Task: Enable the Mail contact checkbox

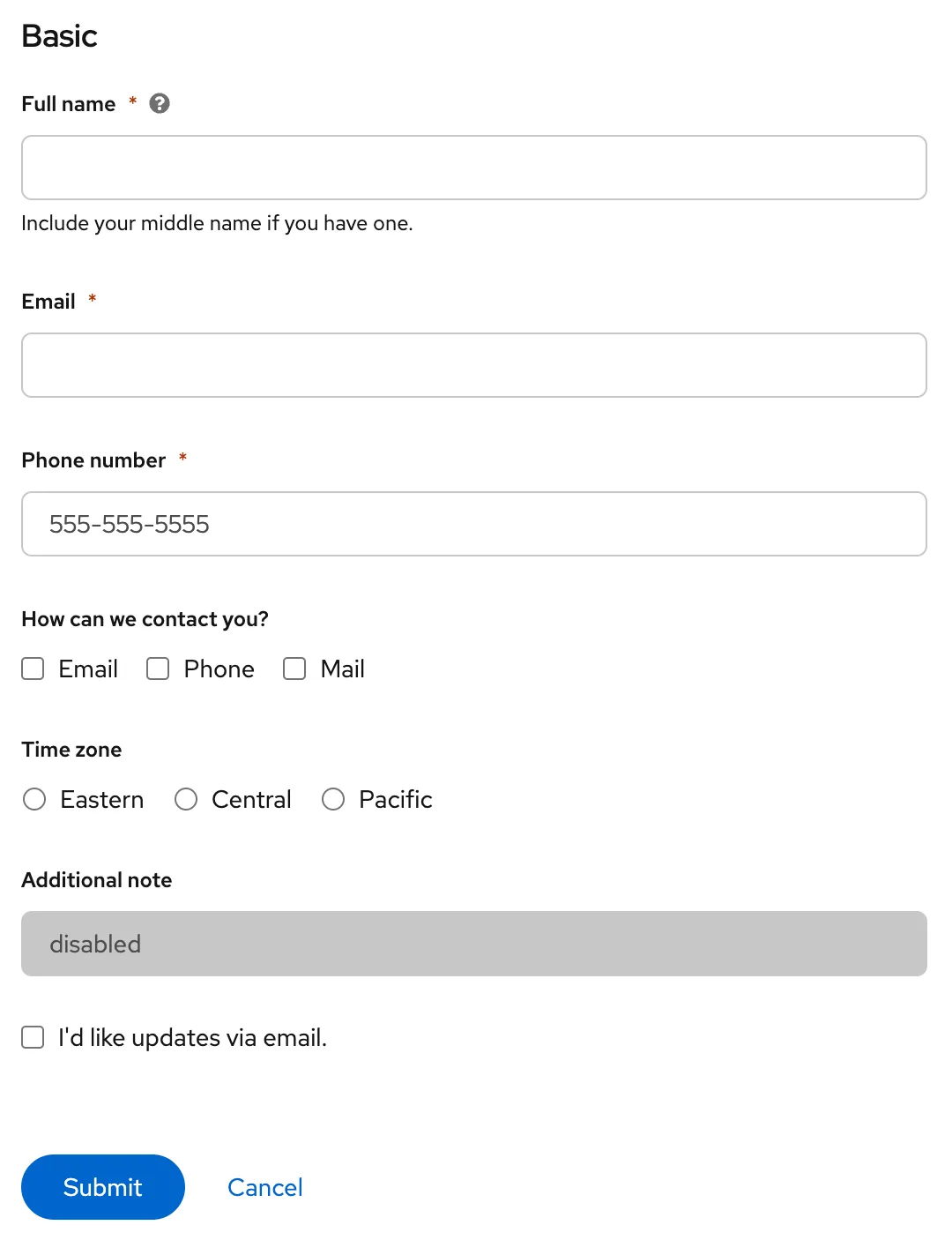Action: [294, 669]
